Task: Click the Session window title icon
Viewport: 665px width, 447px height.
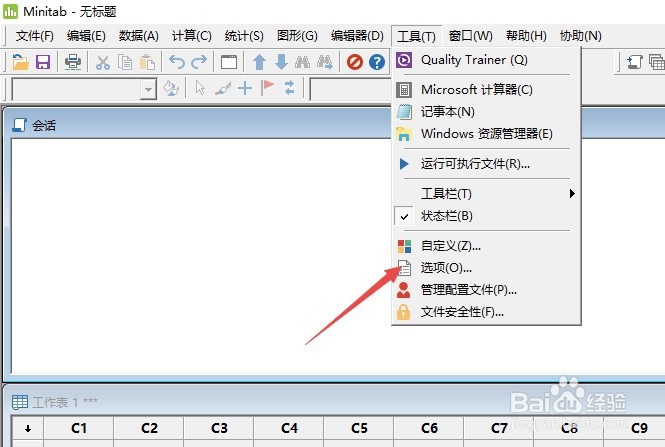Action: point(20,125)
